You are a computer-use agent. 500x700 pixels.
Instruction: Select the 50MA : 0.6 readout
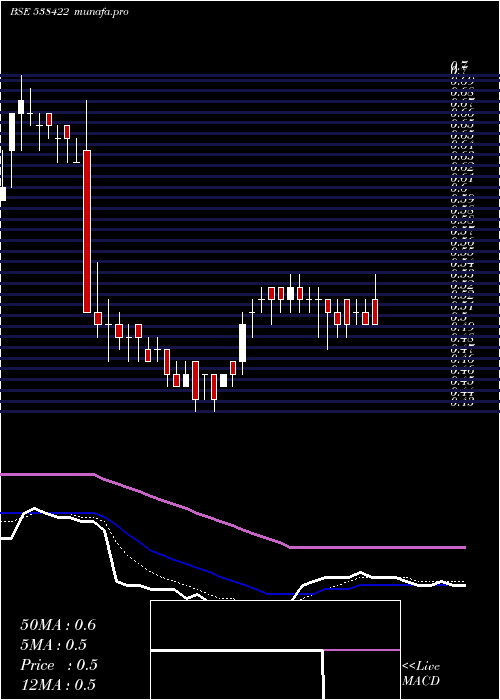tap(58, 625)
